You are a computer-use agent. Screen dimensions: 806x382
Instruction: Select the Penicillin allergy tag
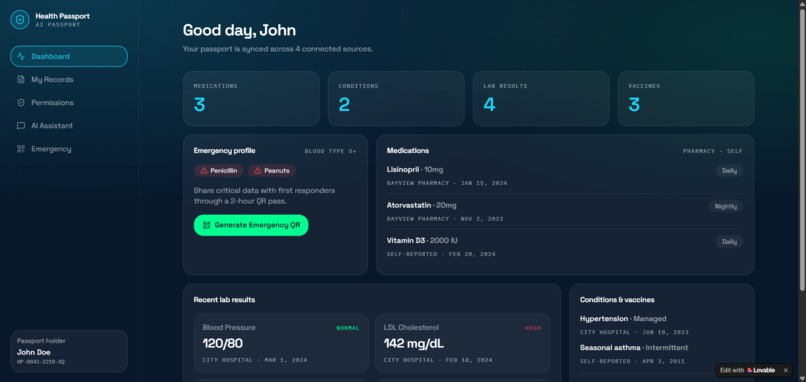point(218,171)
